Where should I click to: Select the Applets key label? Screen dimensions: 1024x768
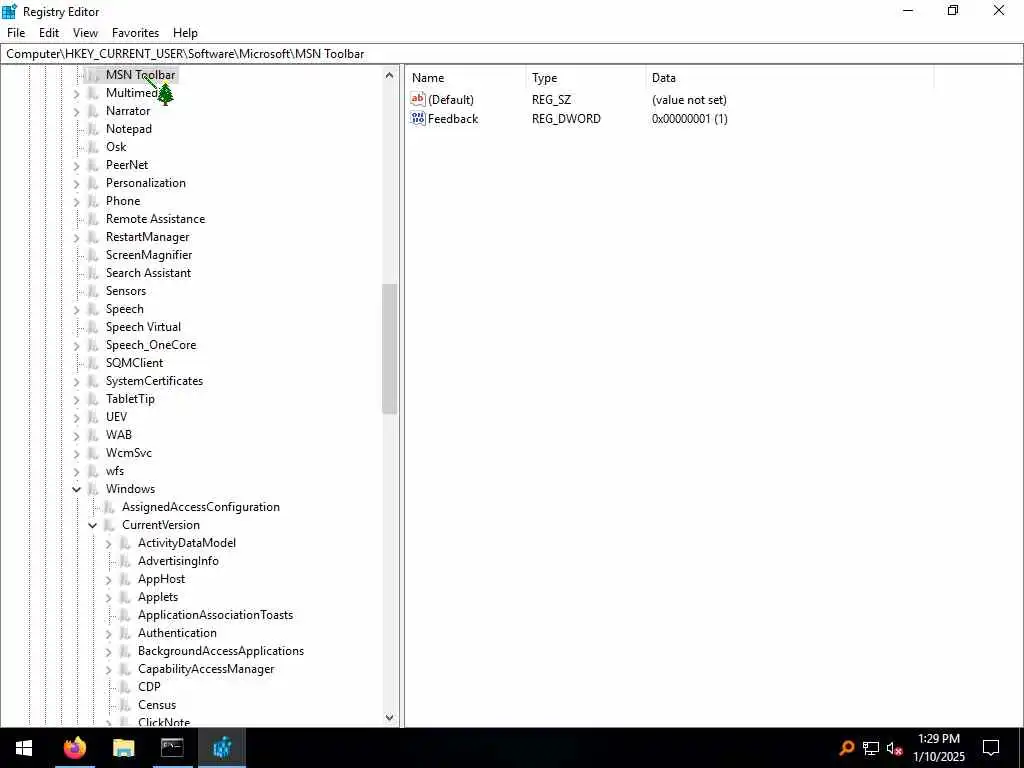coord(158,597)
